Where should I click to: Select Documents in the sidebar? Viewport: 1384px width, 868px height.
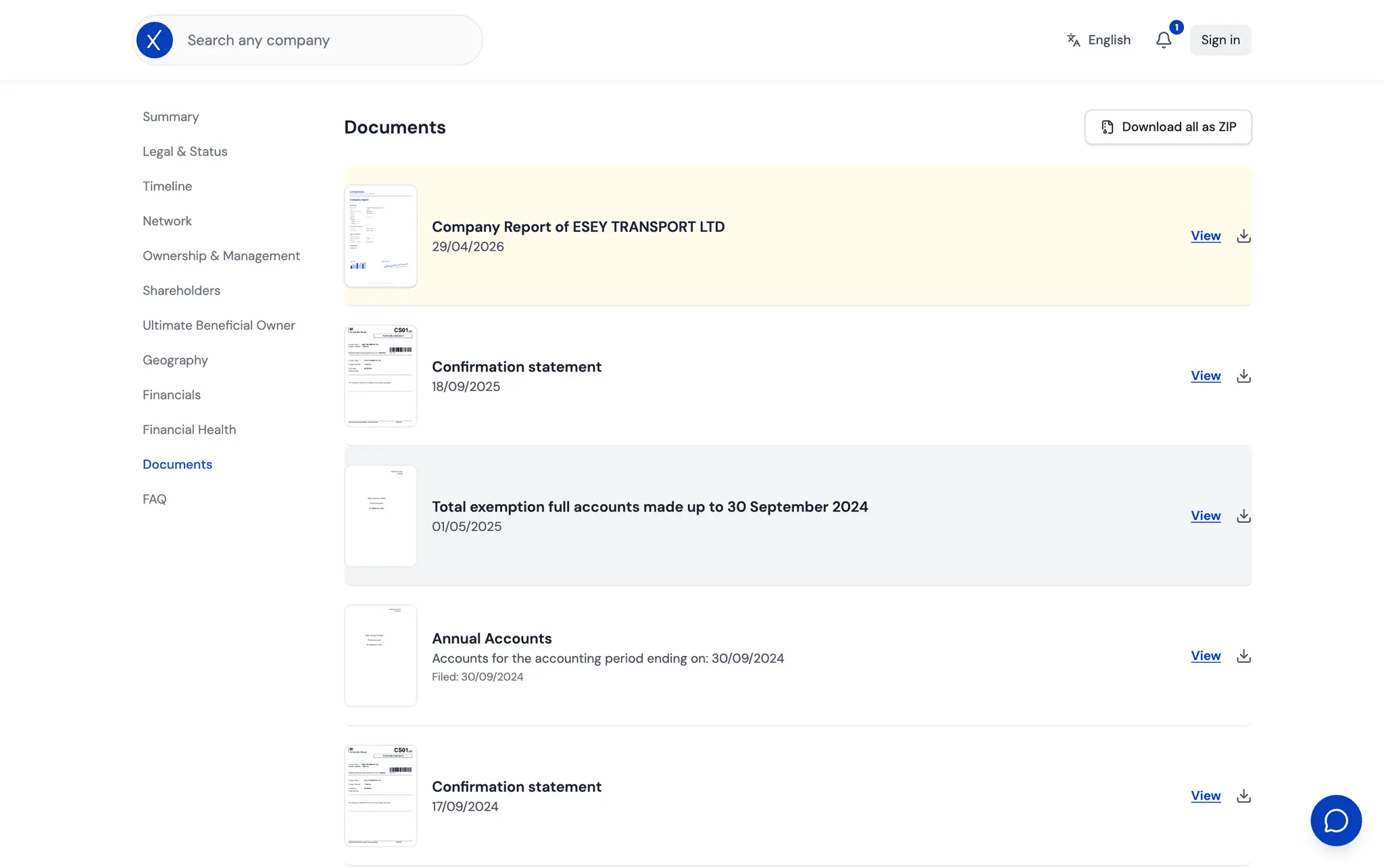177,465
